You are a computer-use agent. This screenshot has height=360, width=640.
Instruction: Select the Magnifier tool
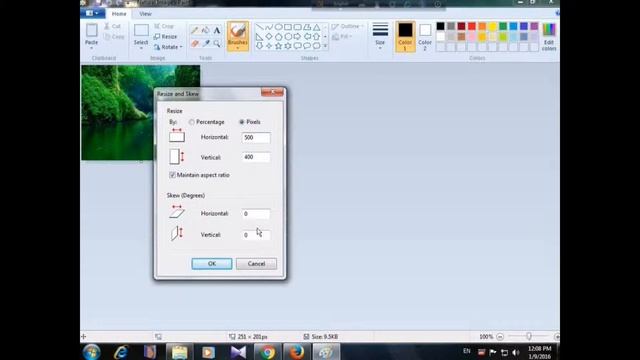[217, 43]
